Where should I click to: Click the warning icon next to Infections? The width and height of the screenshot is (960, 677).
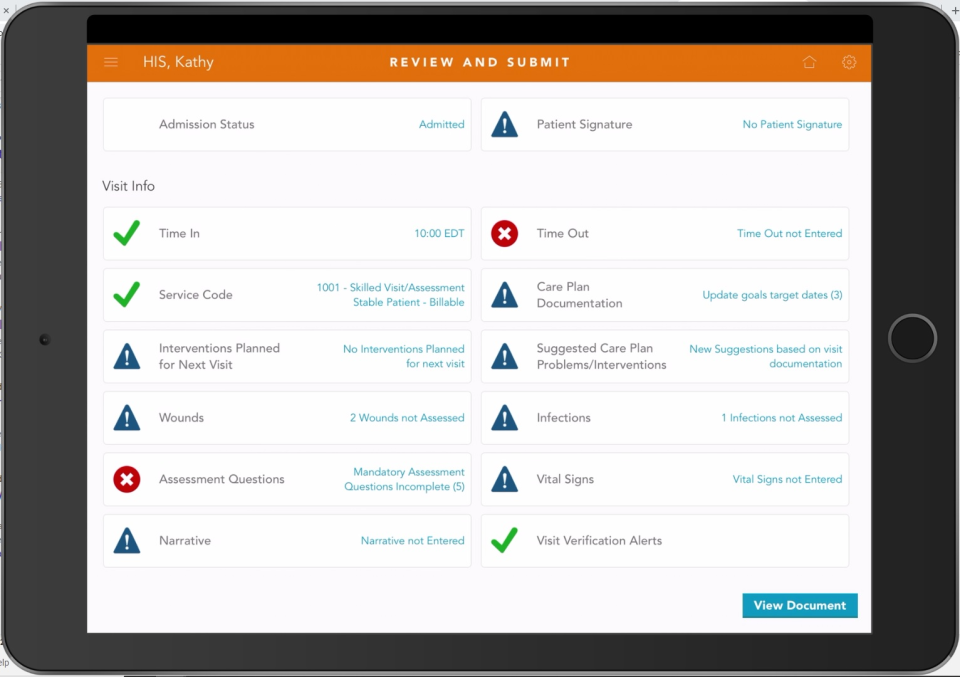click(x=504, y=417)
